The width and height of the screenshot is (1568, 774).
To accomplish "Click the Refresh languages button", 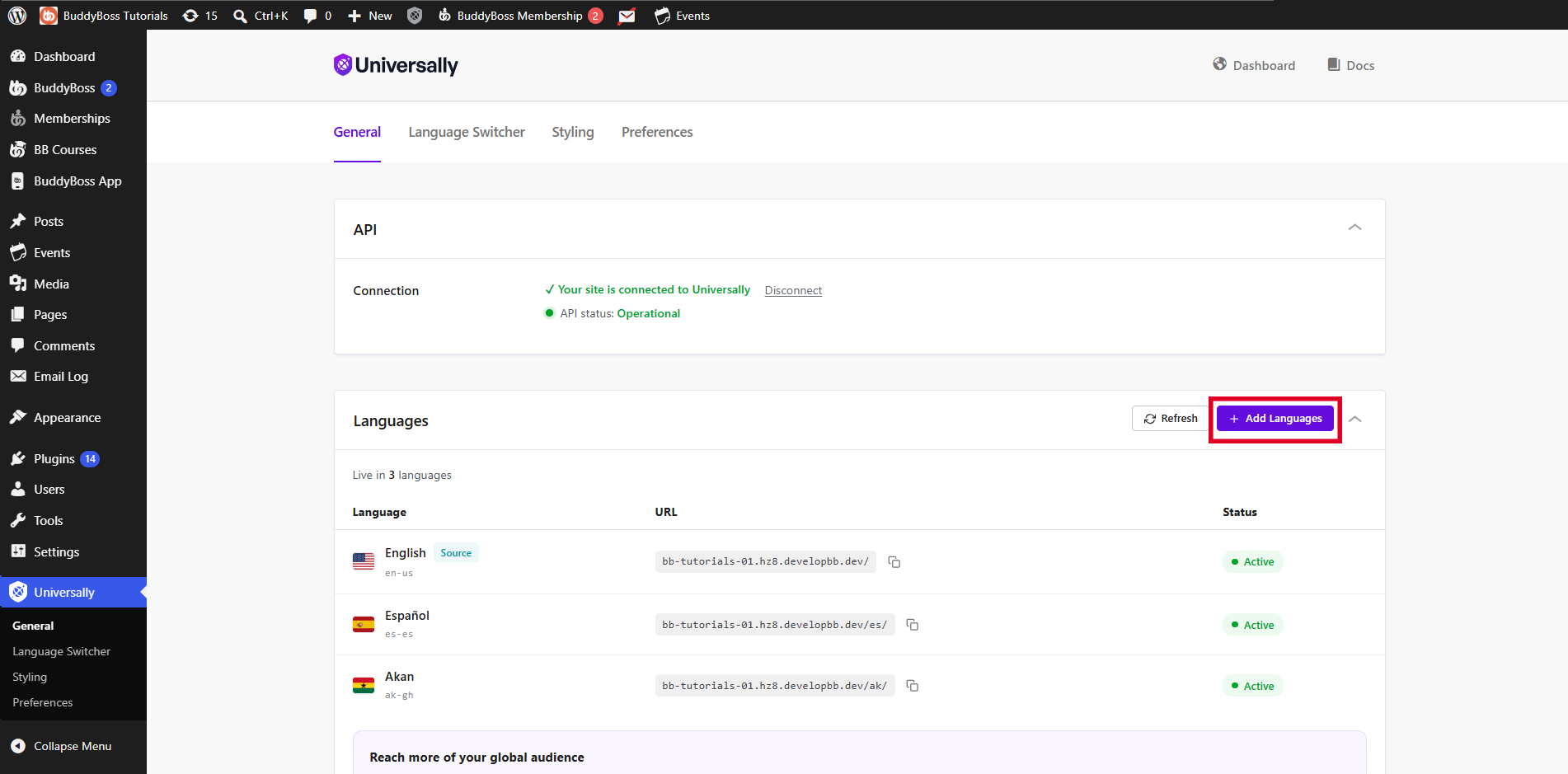I will 1170,419.
